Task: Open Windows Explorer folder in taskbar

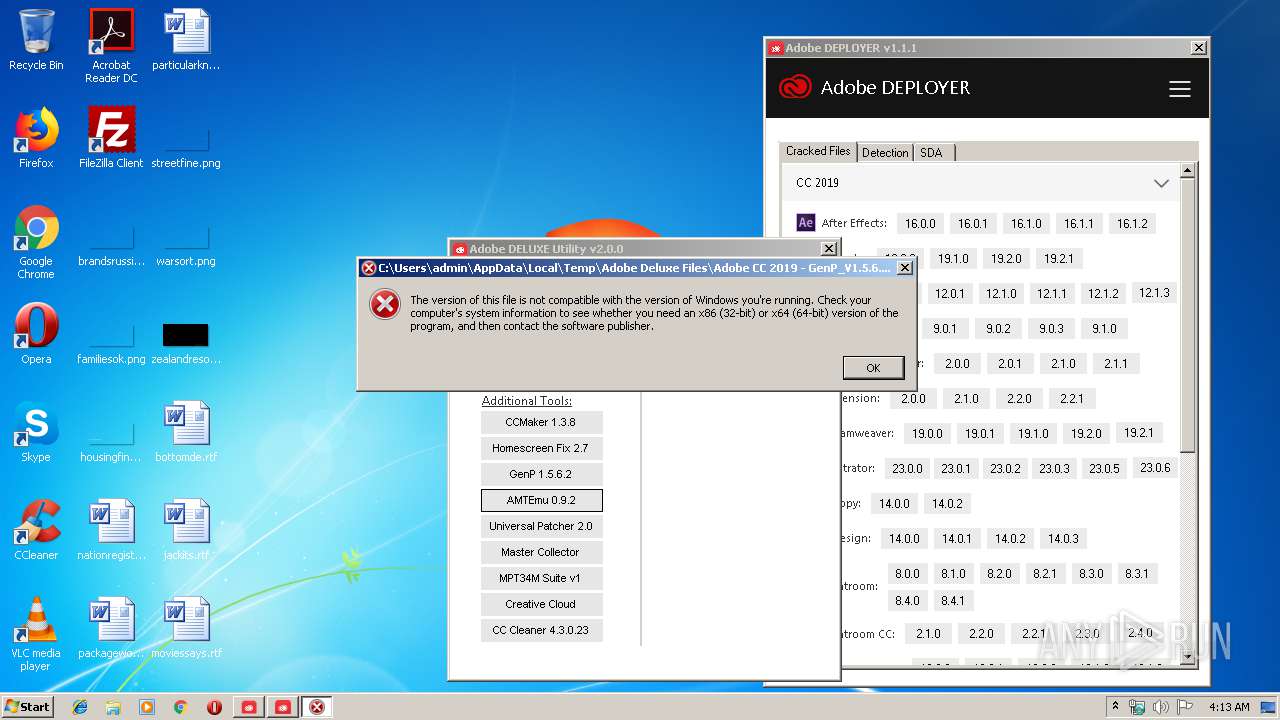Action: tap(113, 707)
